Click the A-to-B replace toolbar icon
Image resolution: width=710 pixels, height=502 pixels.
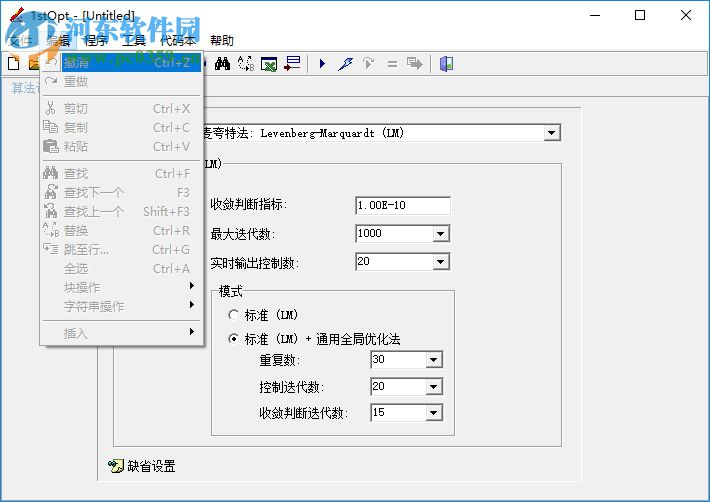(x=246, y=63)
